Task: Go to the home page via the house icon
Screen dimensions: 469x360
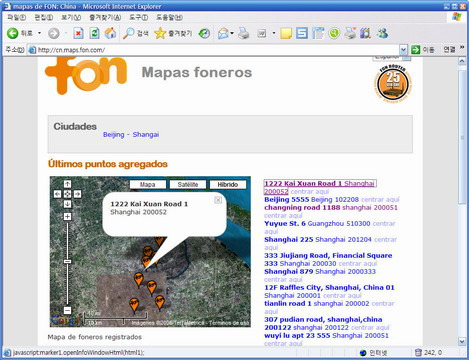Action: point(110,33)
